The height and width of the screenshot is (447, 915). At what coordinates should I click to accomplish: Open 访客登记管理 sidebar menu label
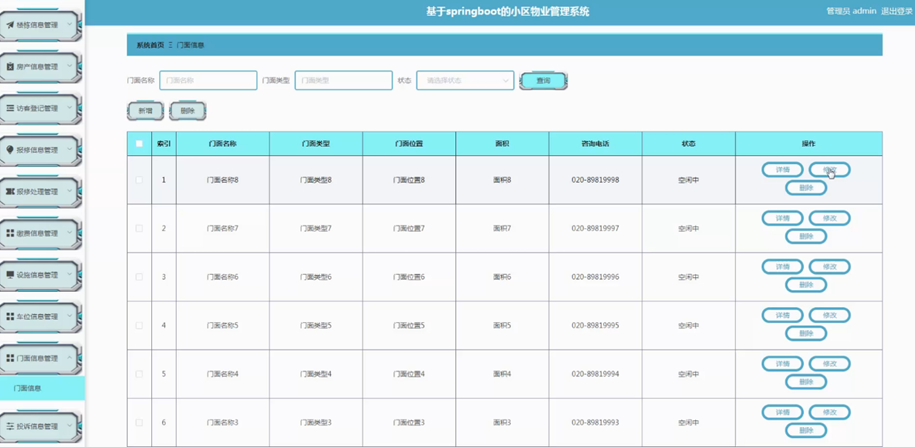(x=37, y=108)
